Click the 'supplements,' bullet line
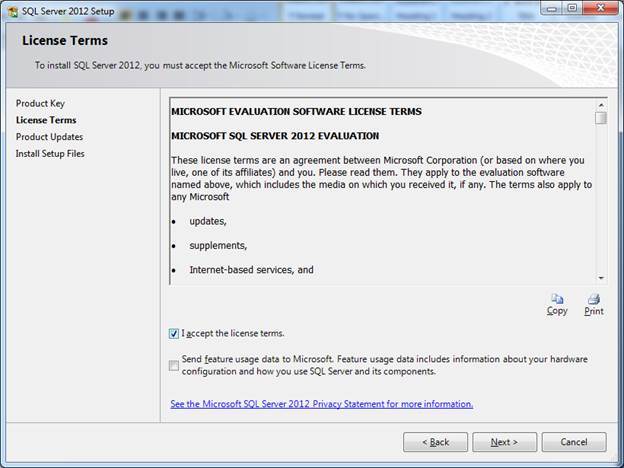This screenshot has width=624, height=468. coord(218,246)
